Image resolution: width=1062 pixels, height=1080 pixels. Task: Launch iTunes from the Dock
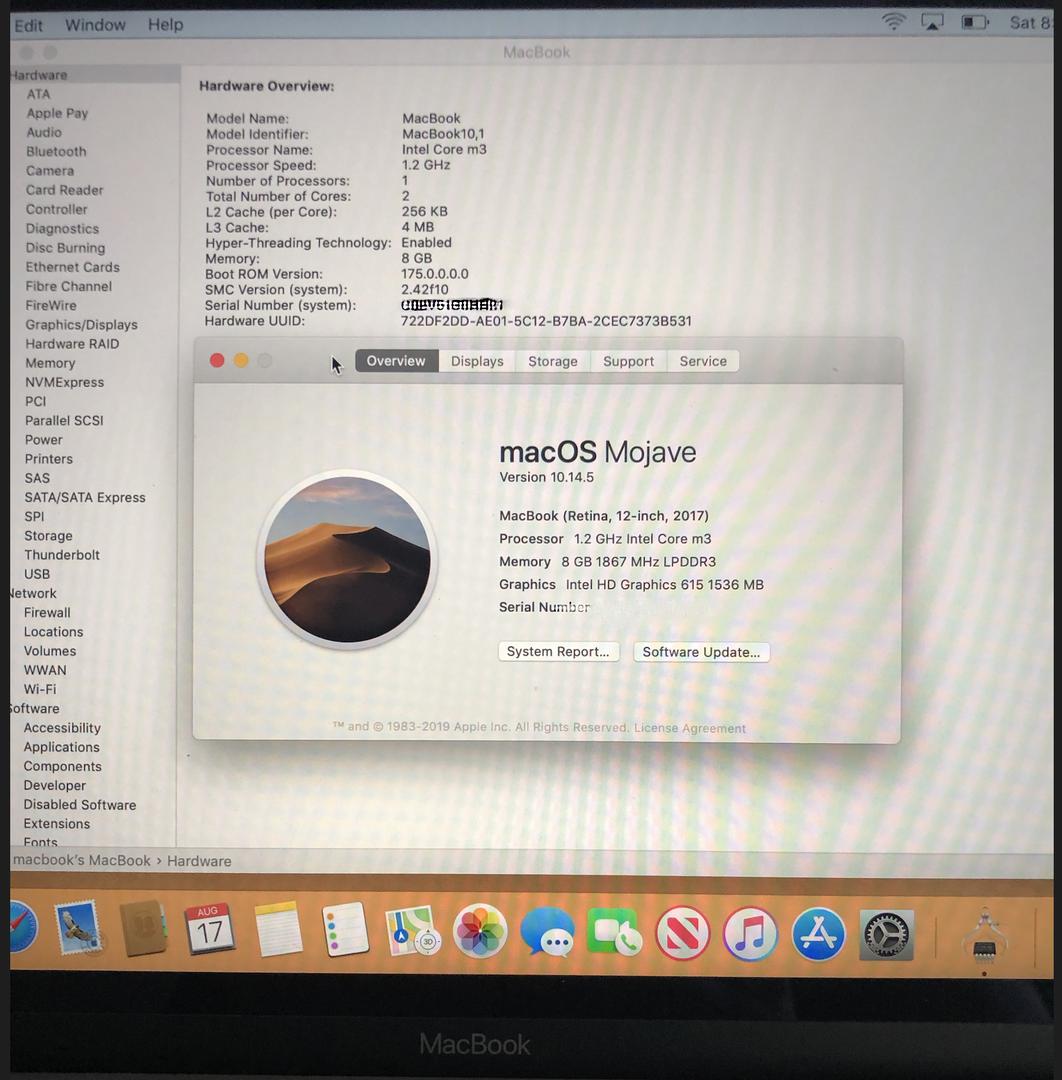tap(750, 934)
